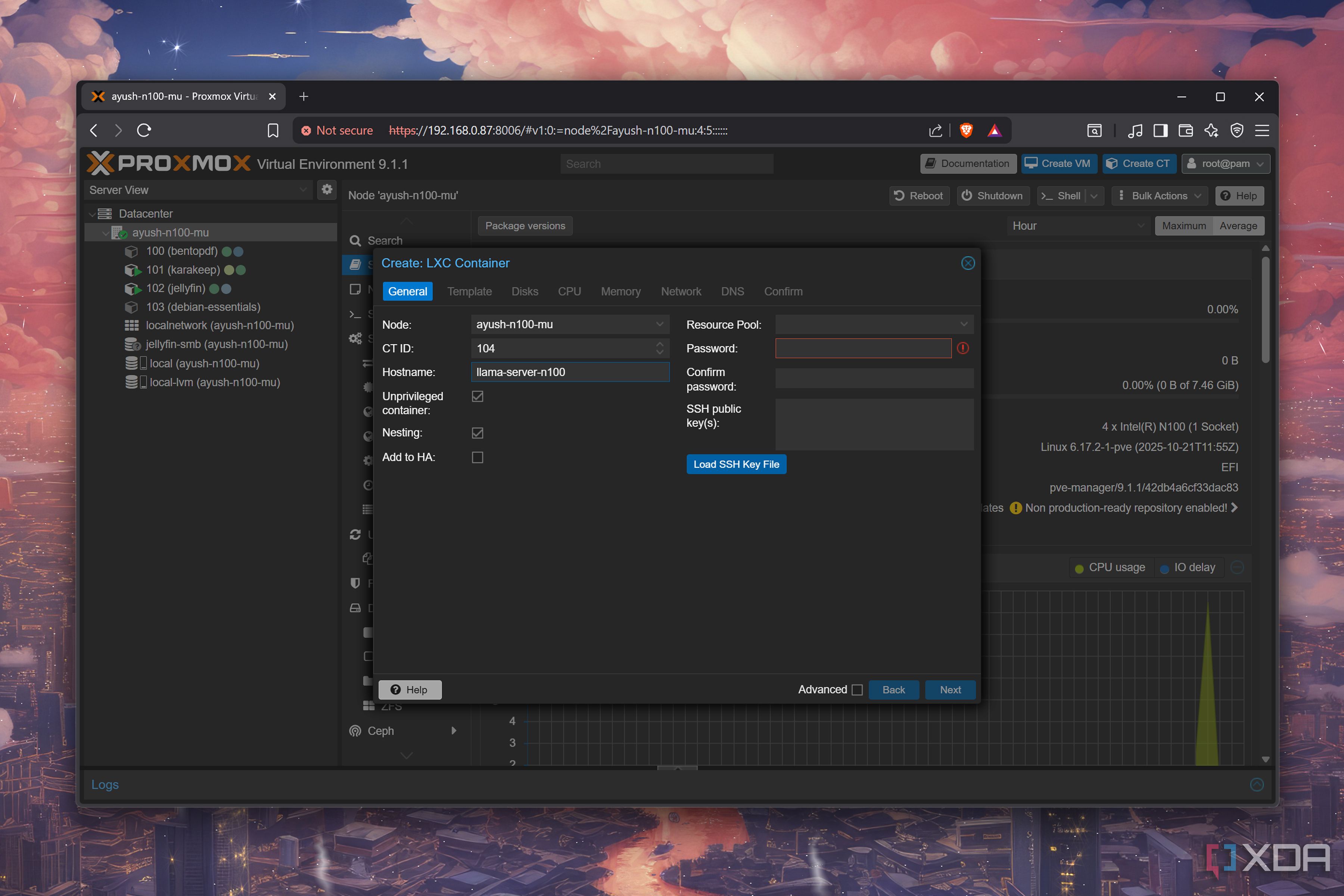Switch to the Confirm tab
The image size is (1344, 896).
coord(783,292)
